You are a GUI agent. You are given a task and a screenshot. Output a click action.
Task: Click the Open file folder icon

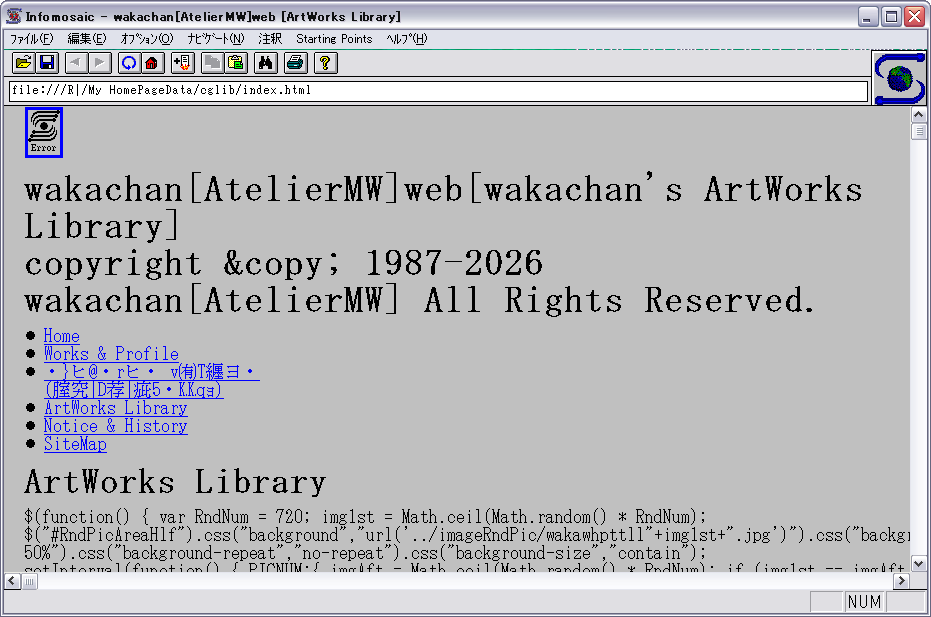(x=24, y=63)
